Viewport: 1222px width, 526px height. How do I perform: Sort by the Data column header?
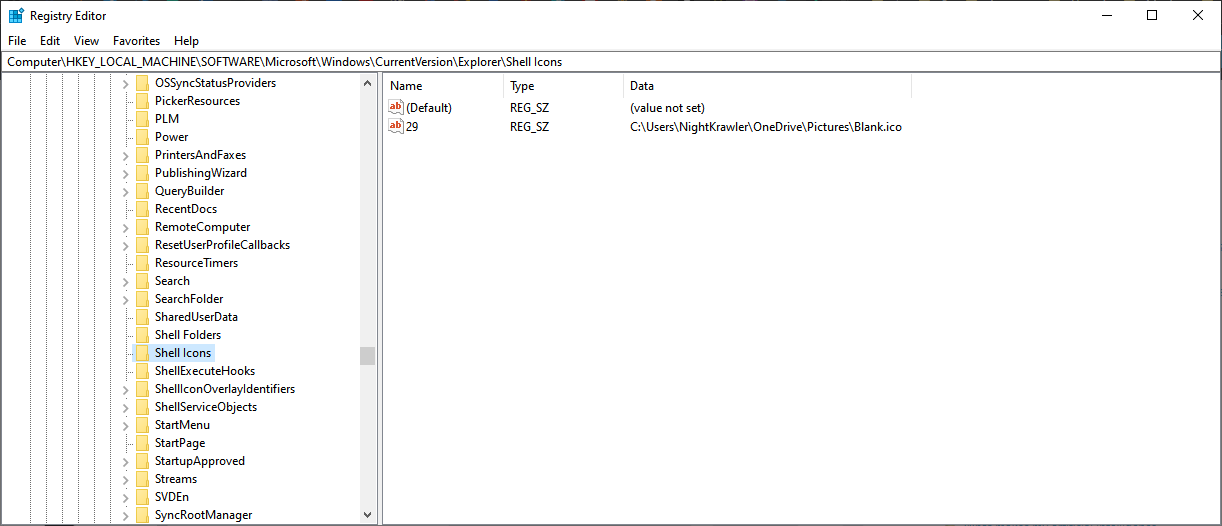[767, 86]
